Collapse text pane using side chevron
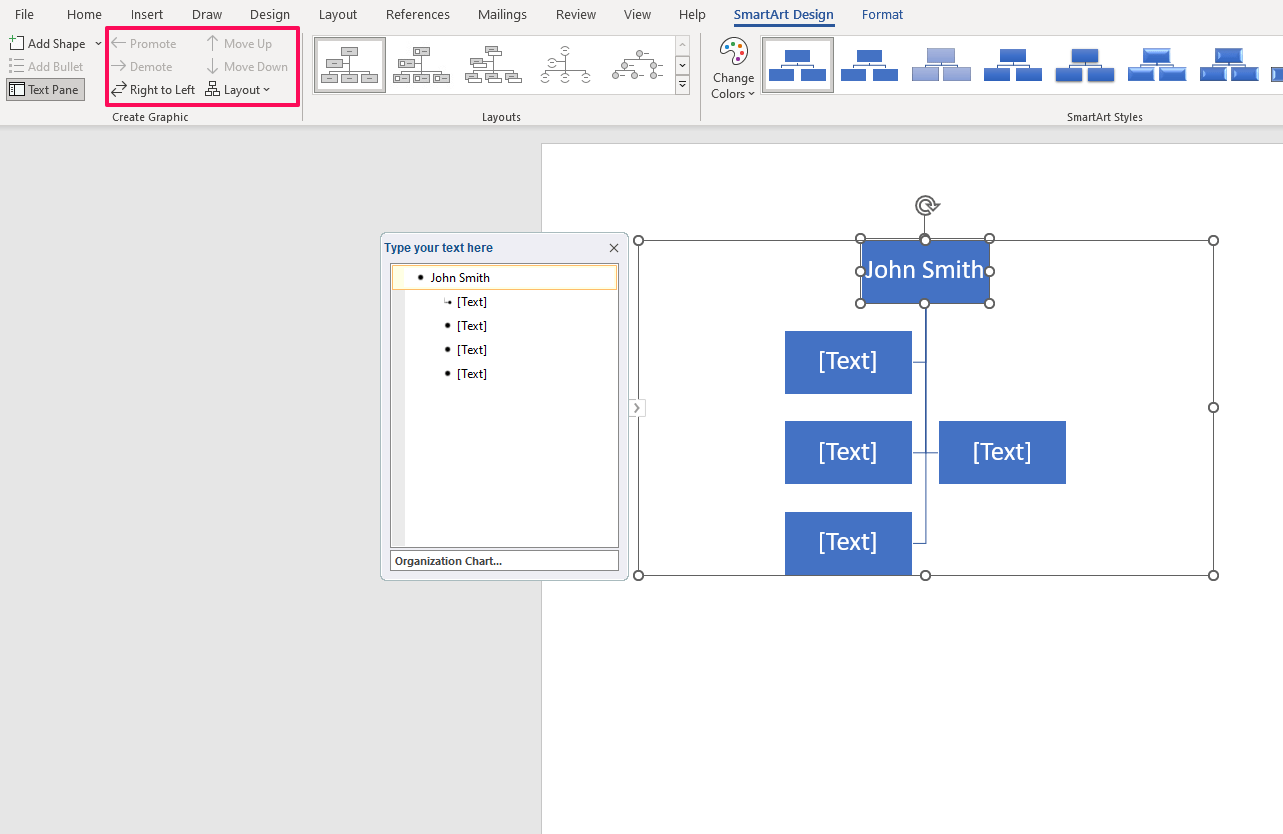Screen dimensions: 1283x834 [637, 408]
